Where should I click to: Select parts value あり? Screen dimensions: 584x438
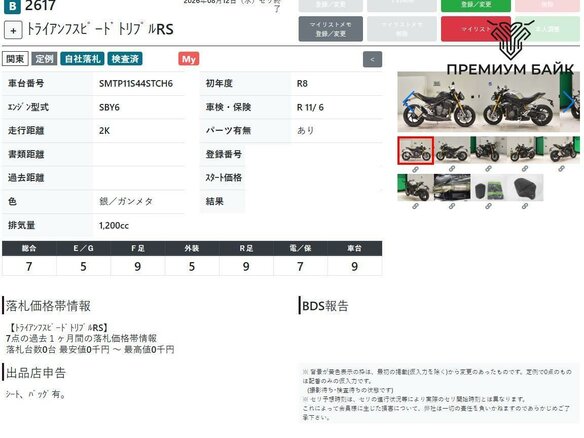click(305, 131)
